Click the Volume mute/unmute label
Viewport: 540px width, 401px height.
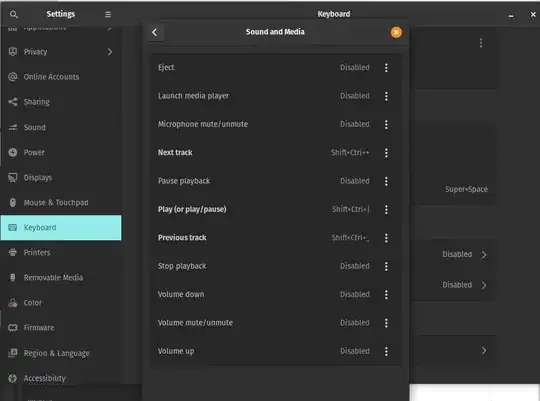pyautogui.click(x=195, y=323)
